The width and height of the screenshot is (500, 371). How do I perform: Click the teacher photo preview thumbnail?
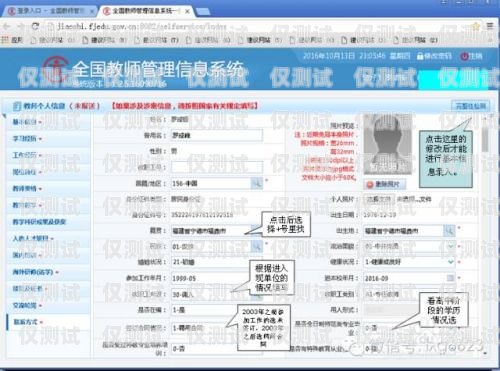pyautogui.click(x=388, y=144)
